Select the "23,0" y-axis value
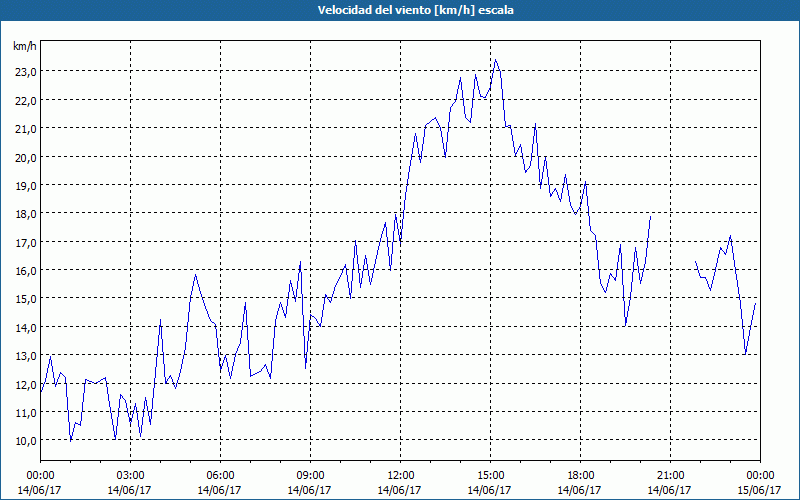The image size is (800, 500). click(26, 72)
